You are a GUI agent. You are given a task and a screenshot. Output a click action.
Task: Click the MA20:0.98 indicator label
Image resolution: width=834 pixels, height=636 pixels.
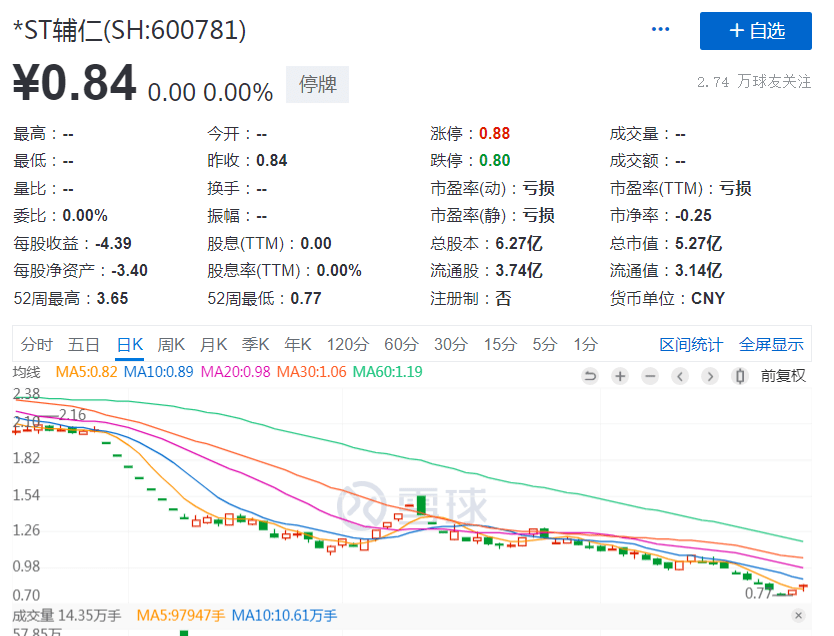[236, 372]
